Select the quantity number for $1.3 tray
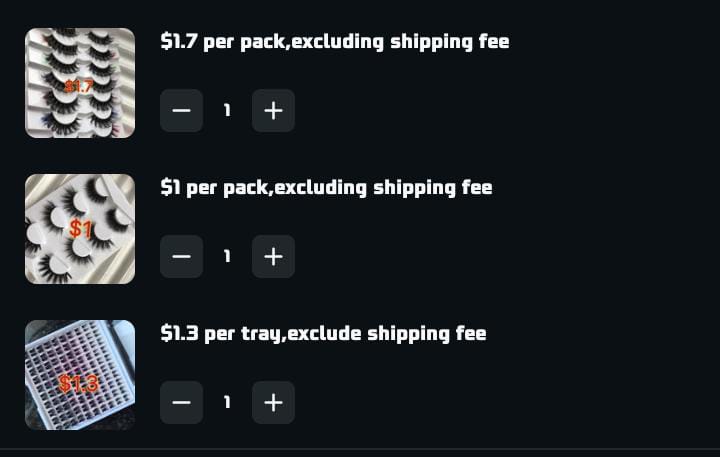 [227, 402]
